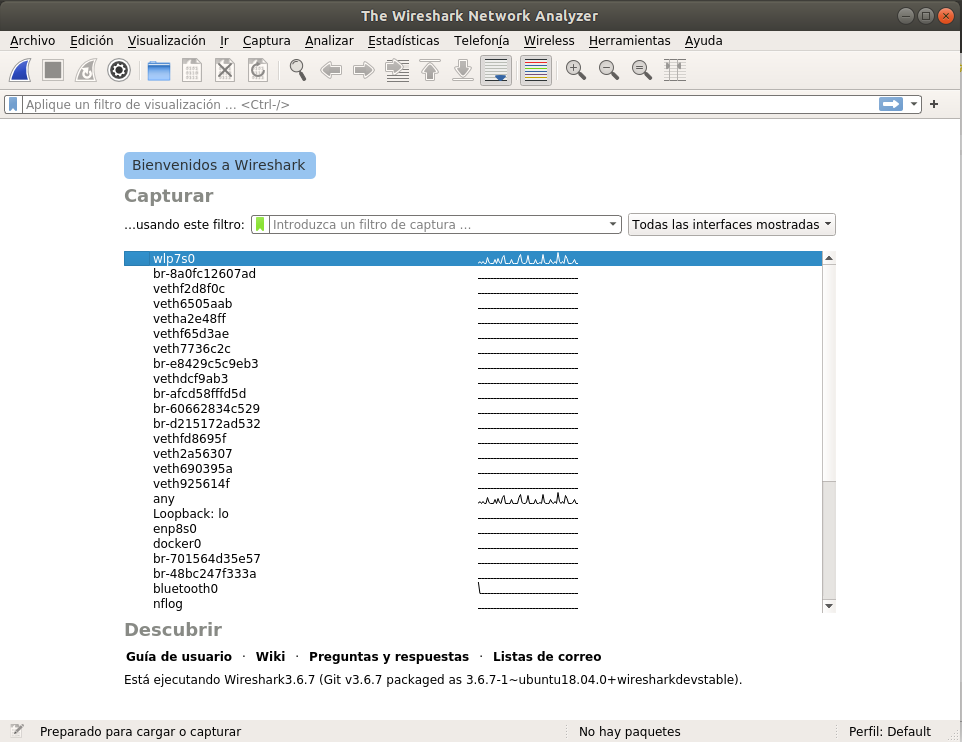
Task: Open the Visualización menu
Action: [166, 41]
